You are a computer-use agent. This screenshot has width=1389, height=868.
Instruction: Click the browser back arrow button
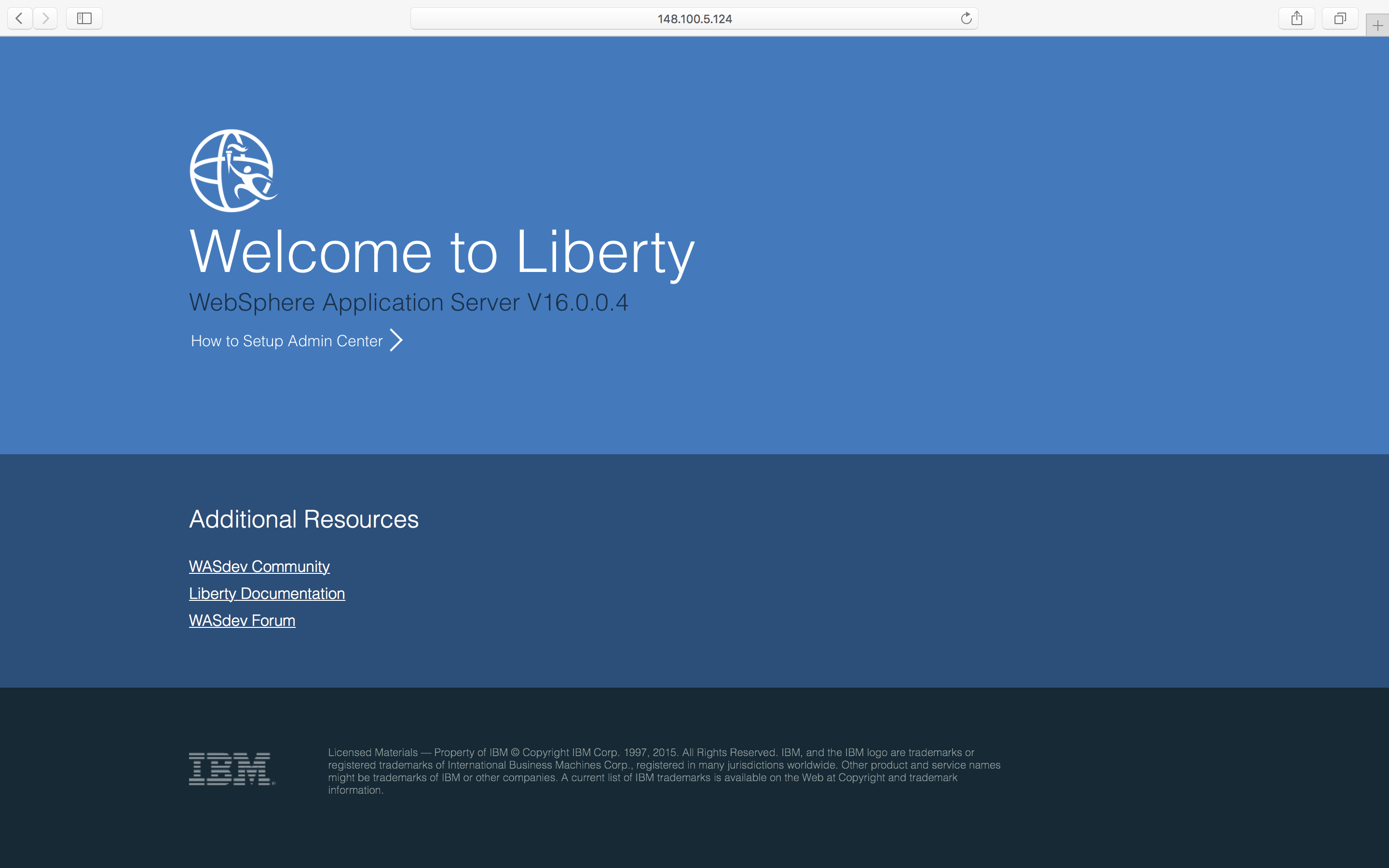pos(19,18)
